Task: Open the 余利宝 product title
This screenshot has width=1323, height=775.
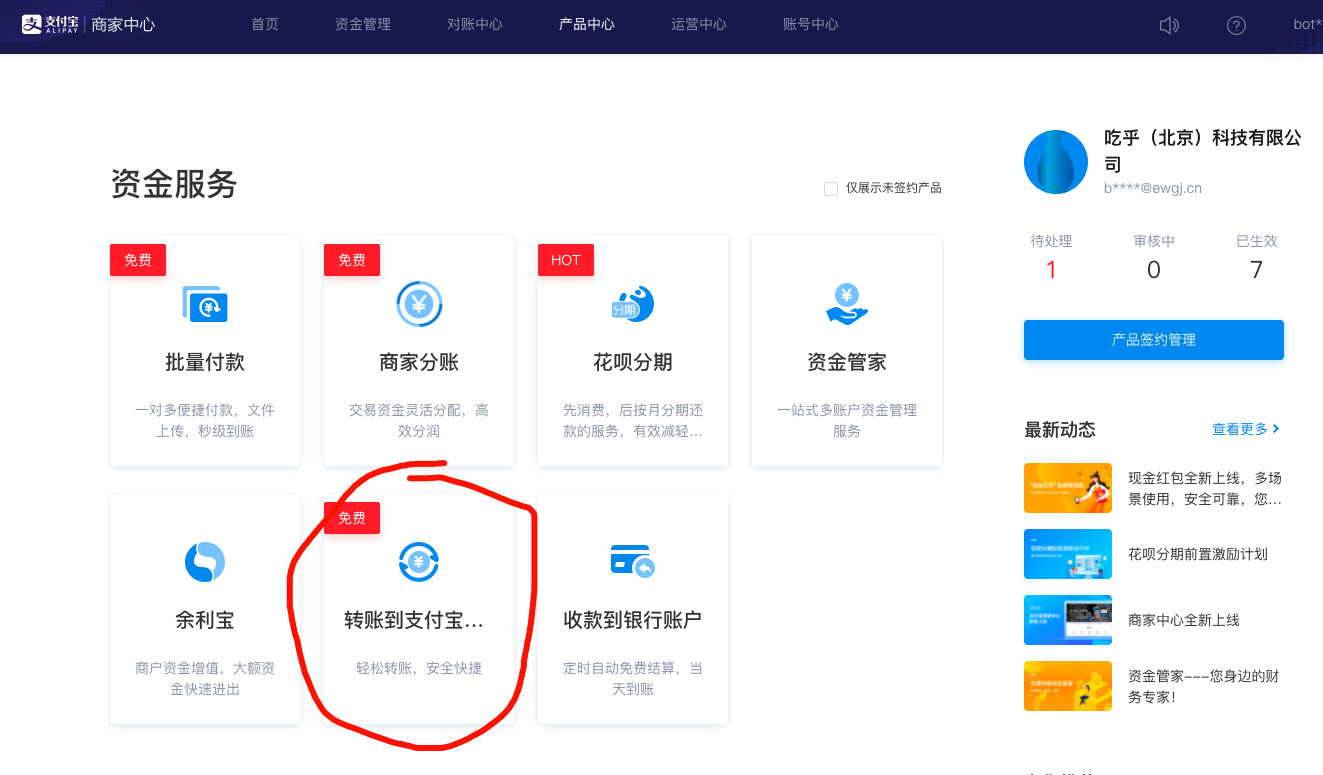Action: point(205,620)
